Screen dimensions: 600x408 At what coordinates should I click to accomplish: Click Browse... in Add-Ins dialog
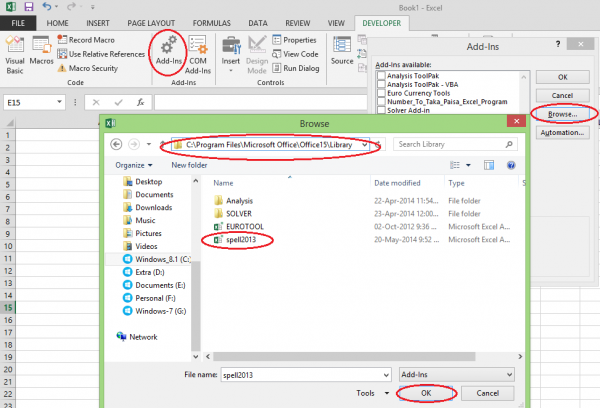[x=562, y=114]
